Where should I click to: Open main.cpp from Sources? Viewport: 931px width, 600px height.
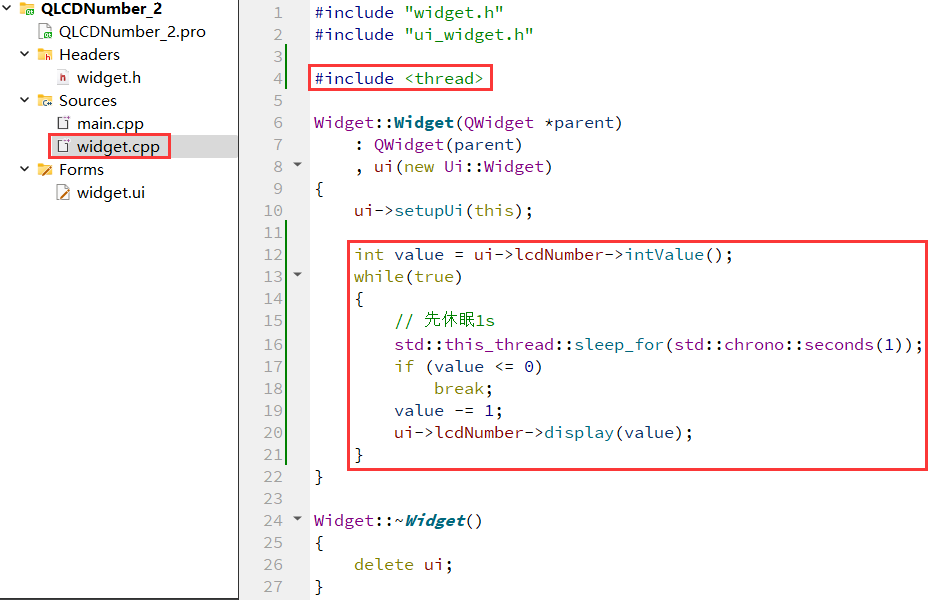(110, 124)
